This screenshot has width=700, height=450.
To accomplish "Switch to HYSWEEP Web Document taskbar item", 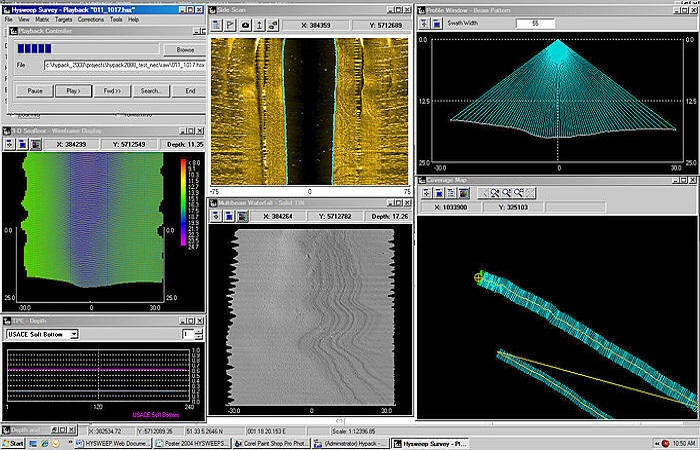I will click(x=114, y=444).
